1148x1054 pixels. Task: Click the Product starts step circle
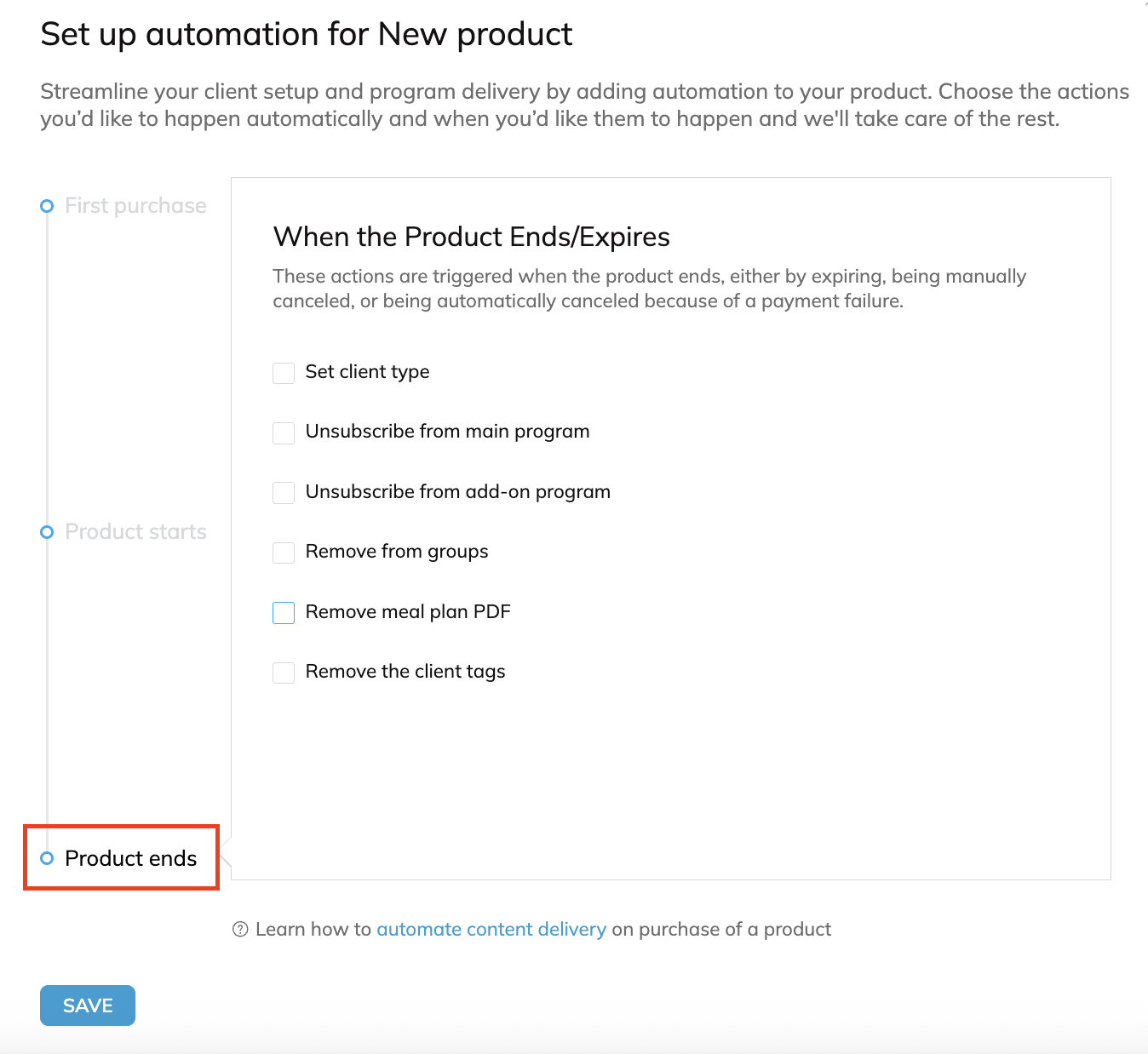(47, 532)
